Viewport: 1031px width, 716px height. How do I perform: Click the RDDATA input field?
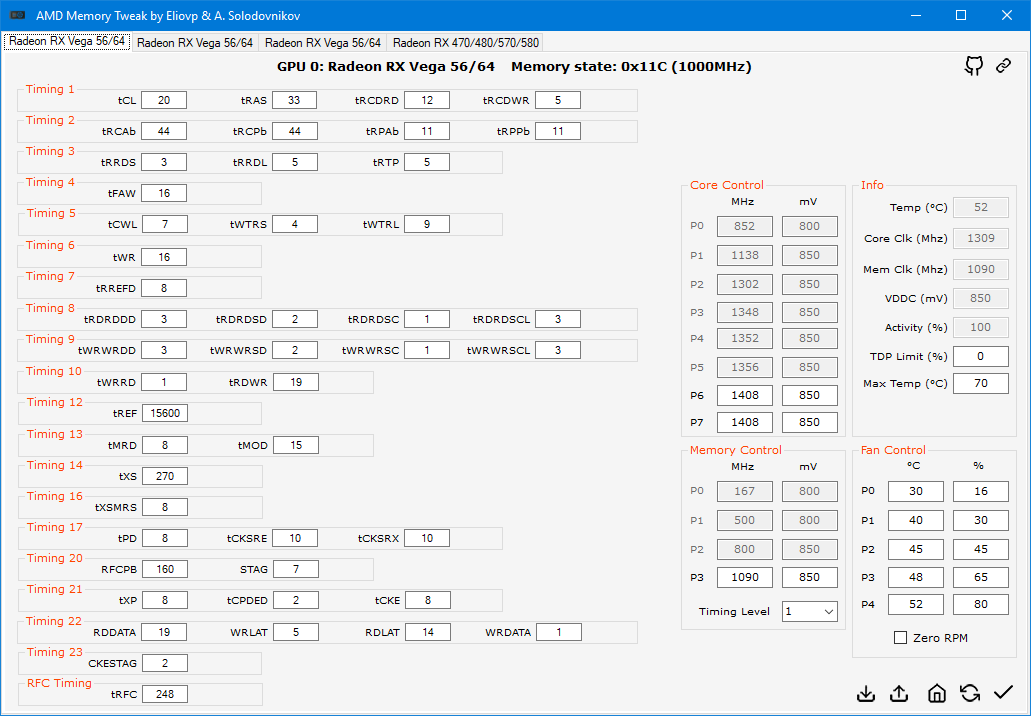pyautogui.click(x=164, y=632)
